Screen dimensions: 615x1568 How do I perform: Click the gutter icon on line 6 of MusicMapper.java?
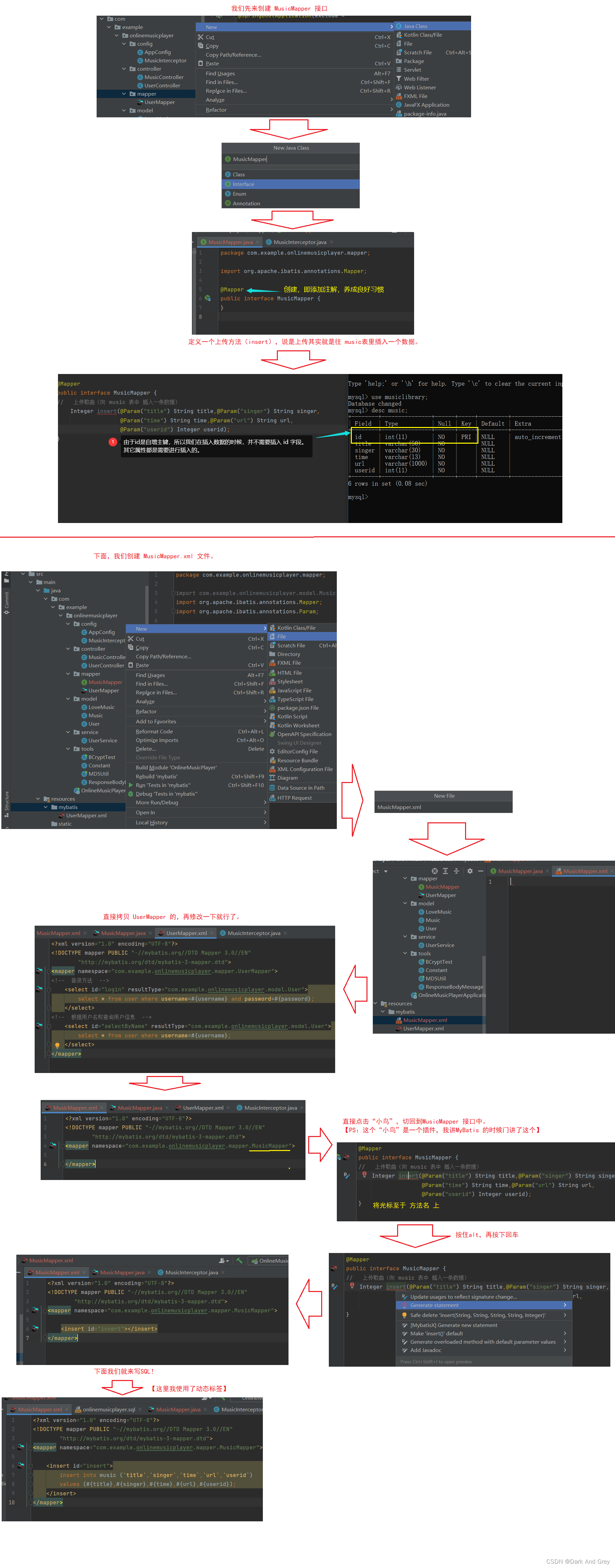[x=208, y=298]
